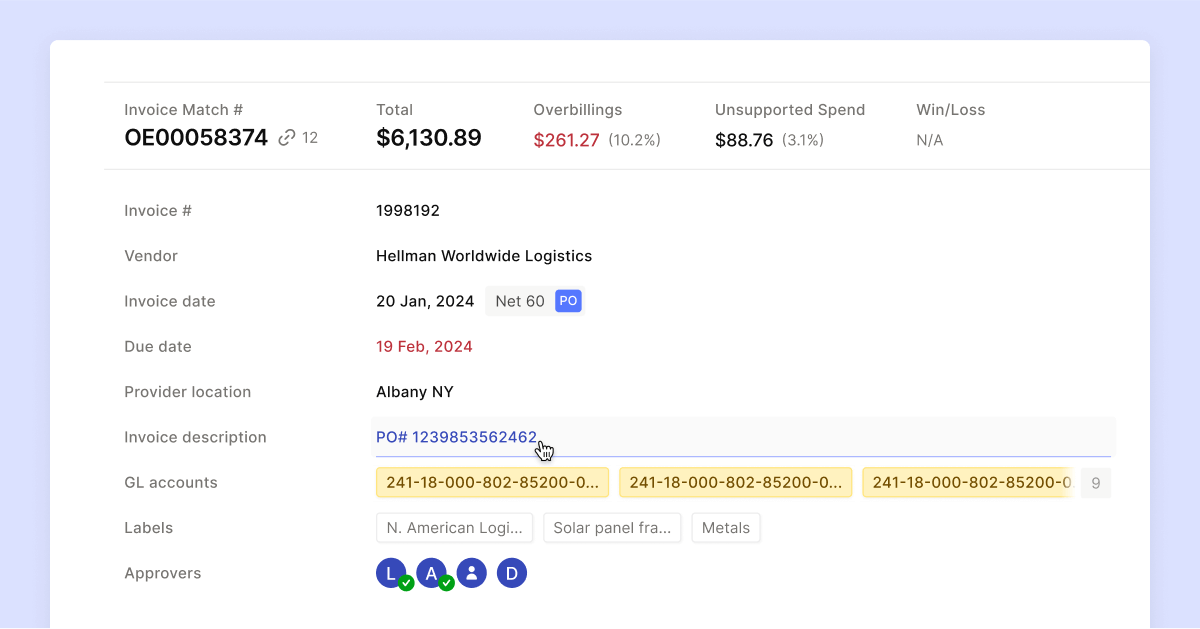Image resolution: width=1200 pixels, height=629 pixels.
Task: Click unsupported spend $88.76
Action: tap(744, 140)
